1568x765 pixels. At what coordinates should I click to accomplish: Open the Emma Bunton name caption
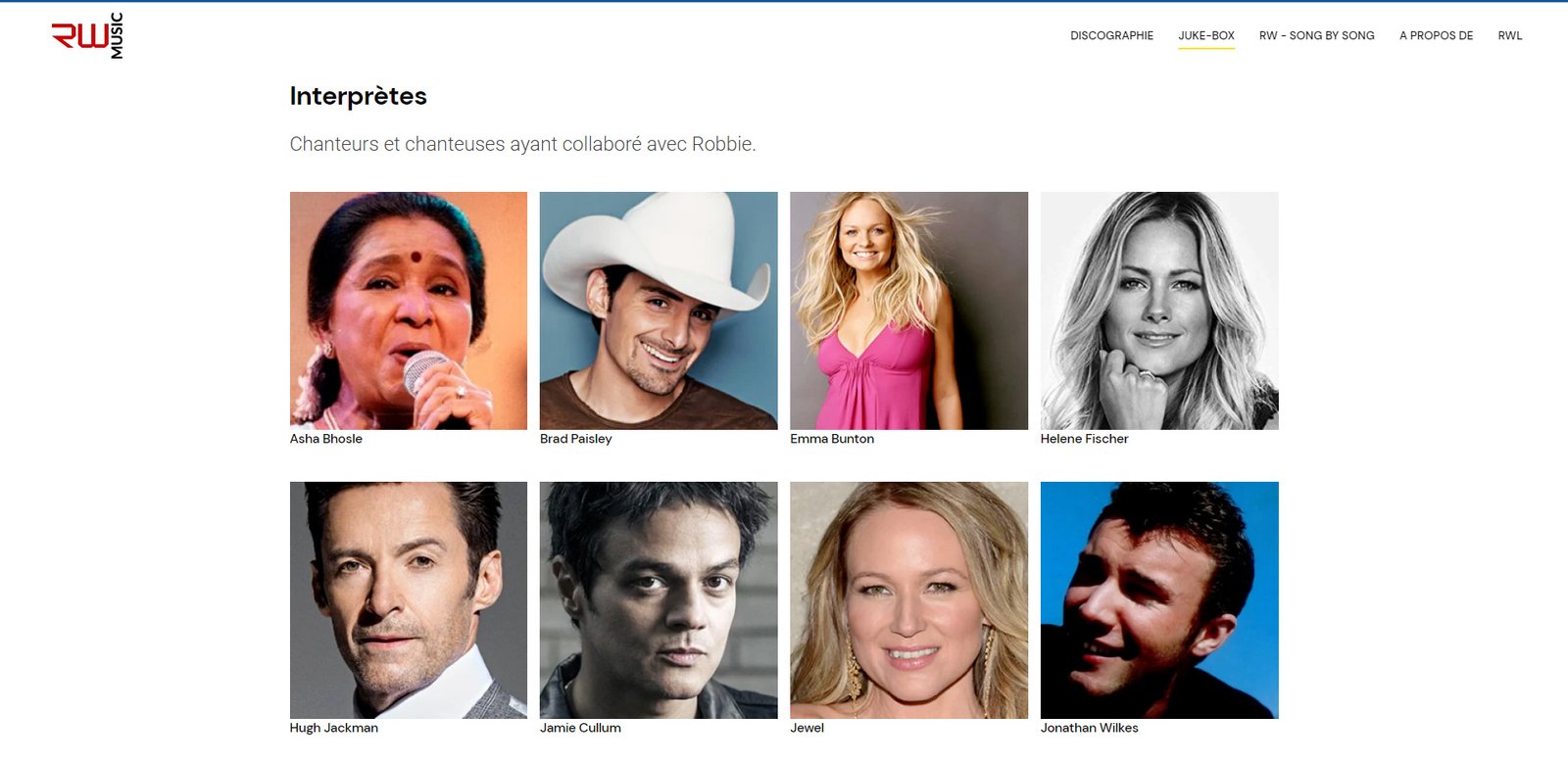[x=832, y=439]
